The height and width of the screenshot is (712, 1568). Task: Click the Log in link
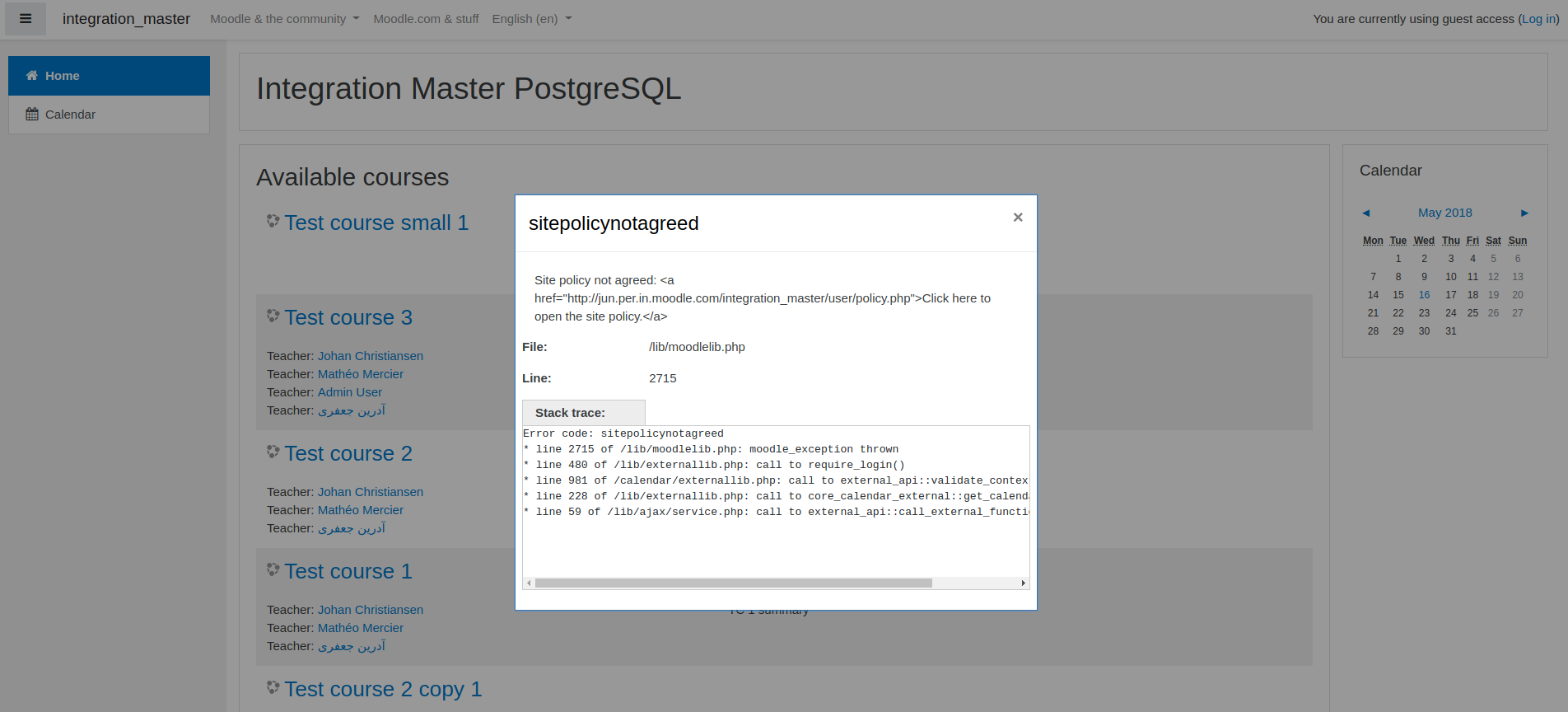(1539, 19)
